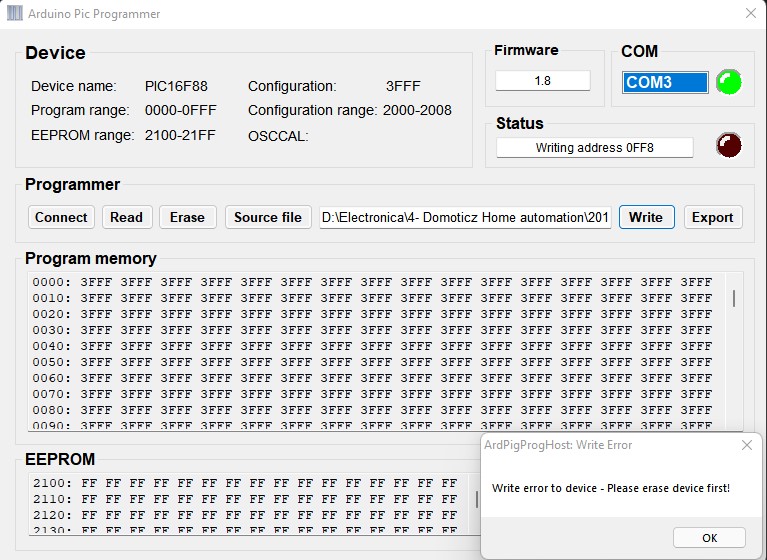Screen dimensions: 767x560
Task: Open the Source file chooser button
Action: click(x=268, y=217)
